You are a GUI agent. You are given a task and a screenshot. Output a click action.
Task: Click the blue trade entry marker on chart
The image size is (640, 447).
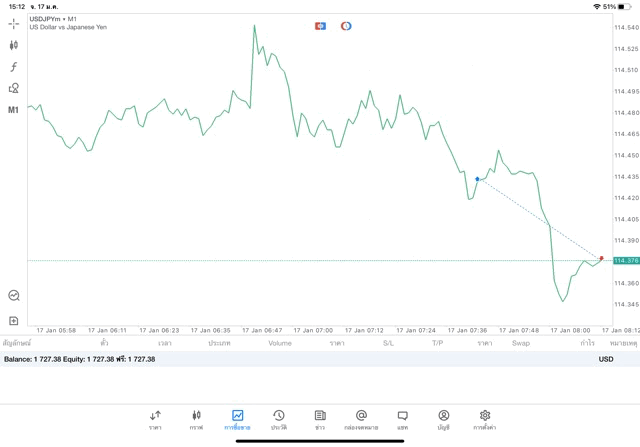pyautogui.click(x=478, y=179)
